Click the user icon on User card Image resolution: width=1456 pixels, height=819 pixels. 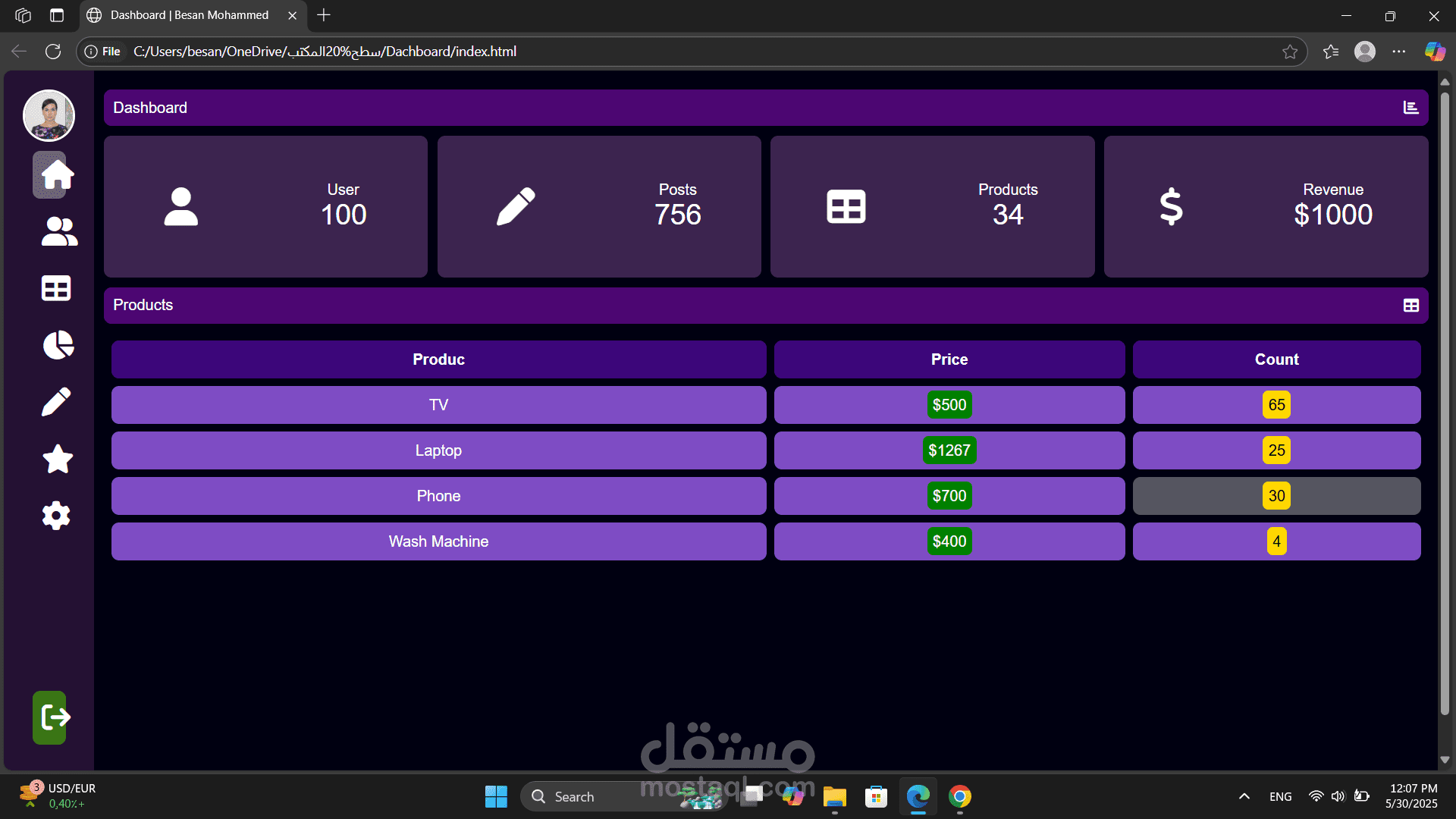pos(181,206)
